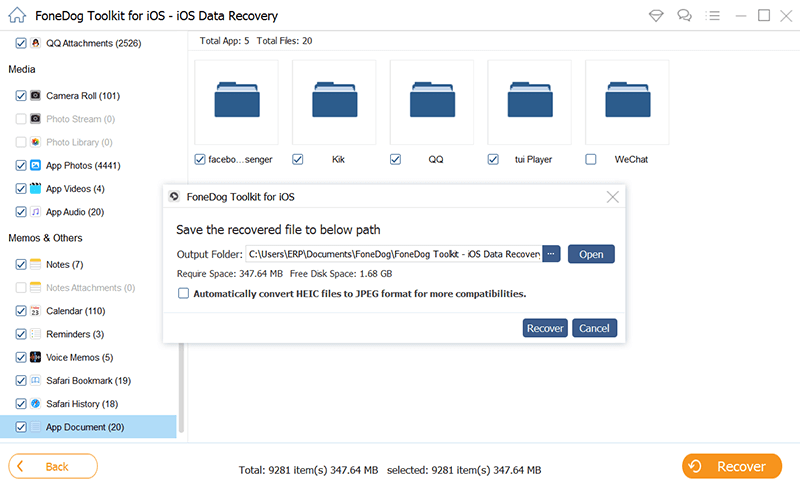Click the Output Folder path field

click(394, 254)
